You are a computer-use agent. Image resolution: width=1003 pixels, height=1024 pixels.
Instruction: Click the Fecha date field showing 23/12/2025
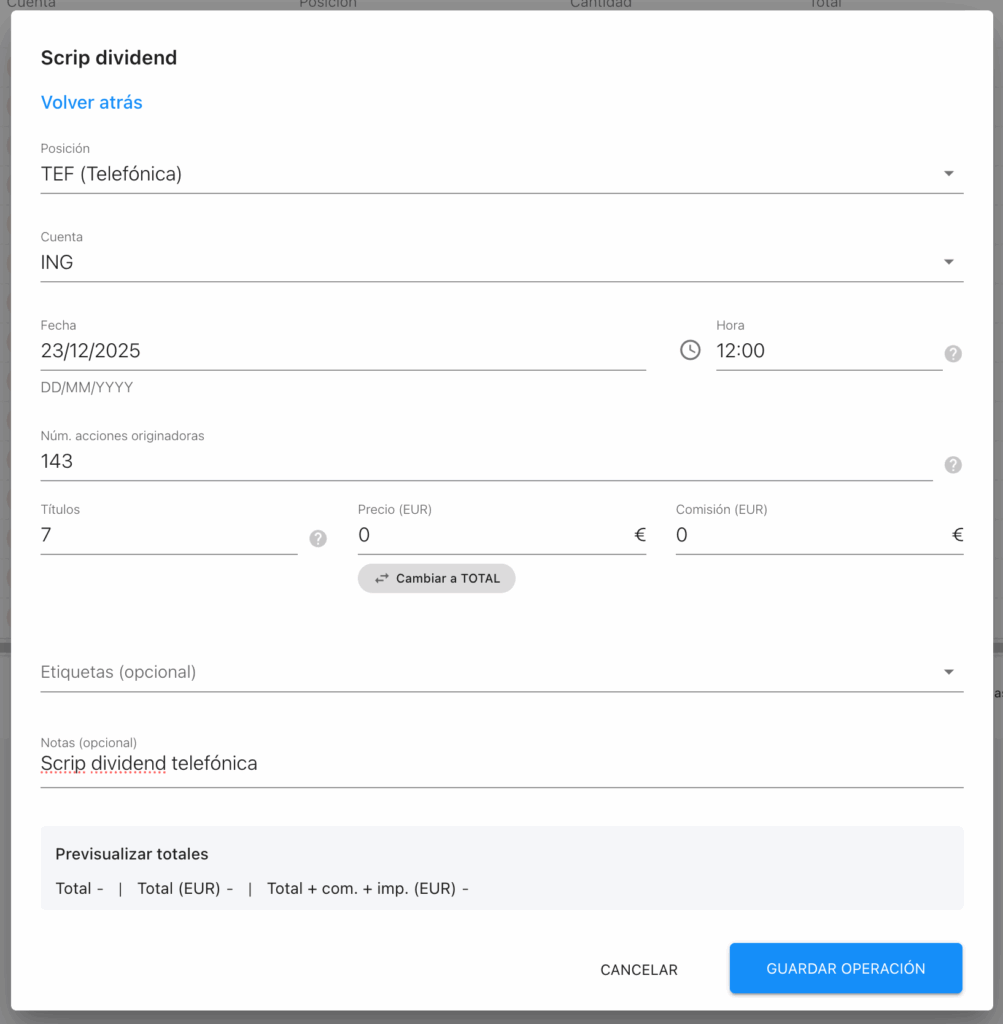point(340,351)
